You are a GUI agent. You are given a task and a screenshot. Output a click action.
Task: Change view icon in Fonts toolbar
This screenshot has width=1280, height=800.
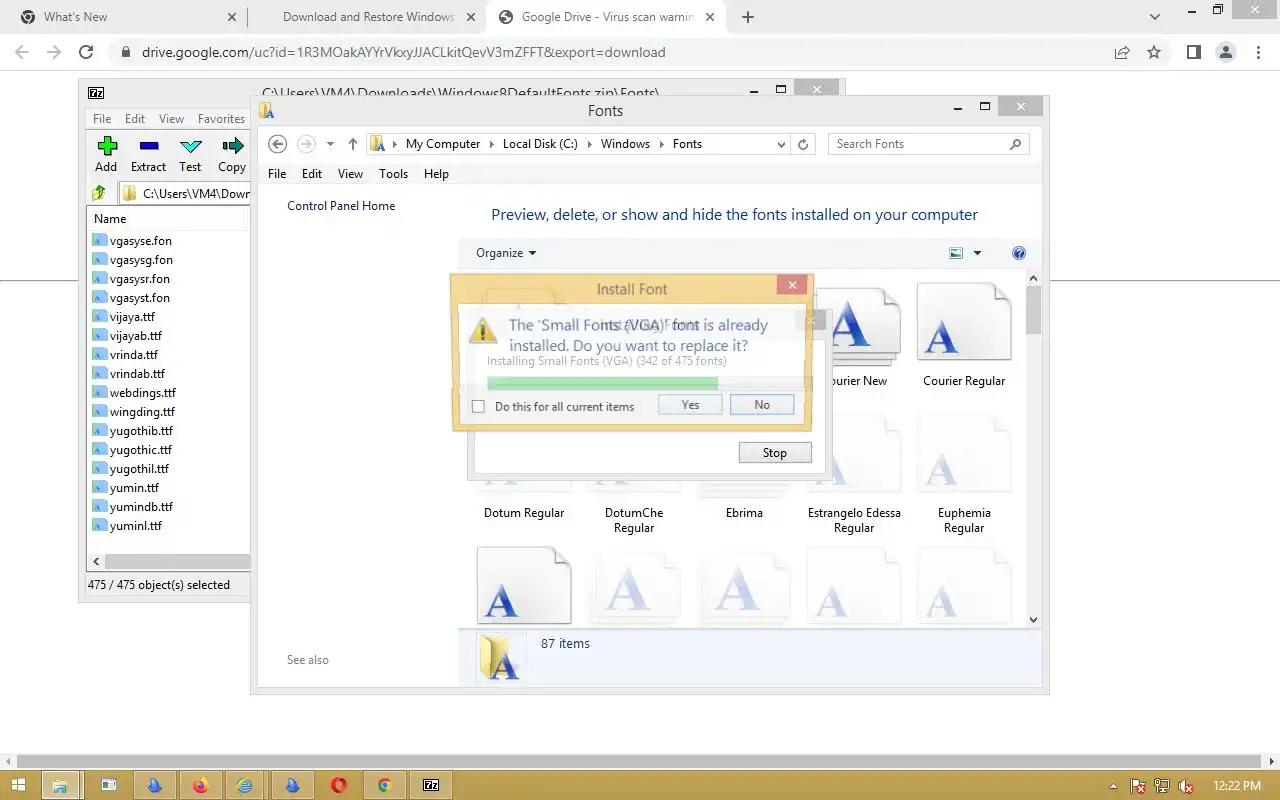[956, 253]
